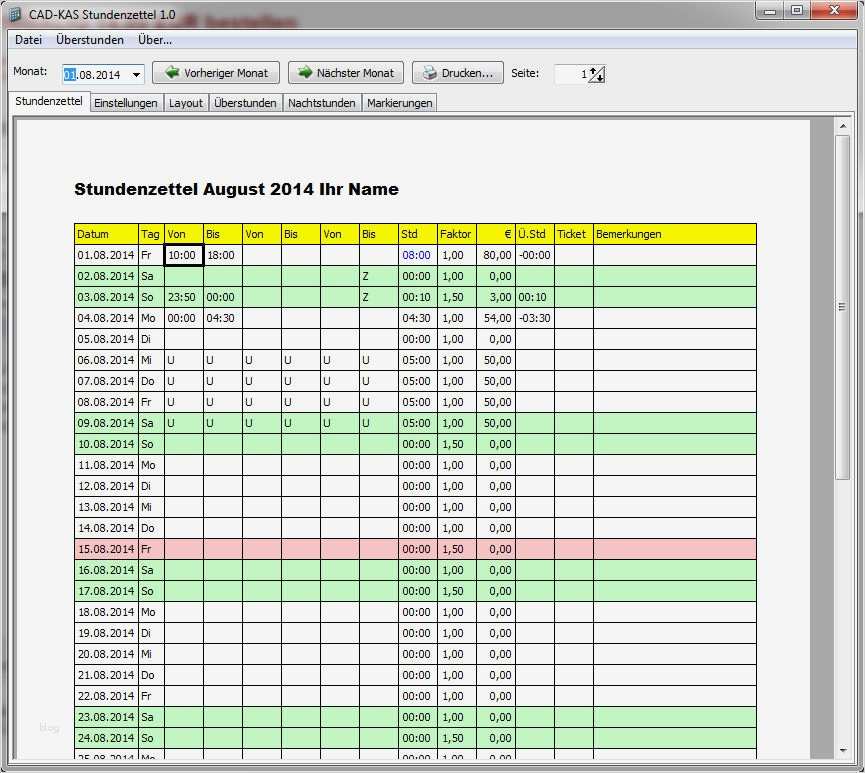Viewport: 865px width, 773px height.
Task: Switch to the Layout tab
Action: click(x=186, y=102)
